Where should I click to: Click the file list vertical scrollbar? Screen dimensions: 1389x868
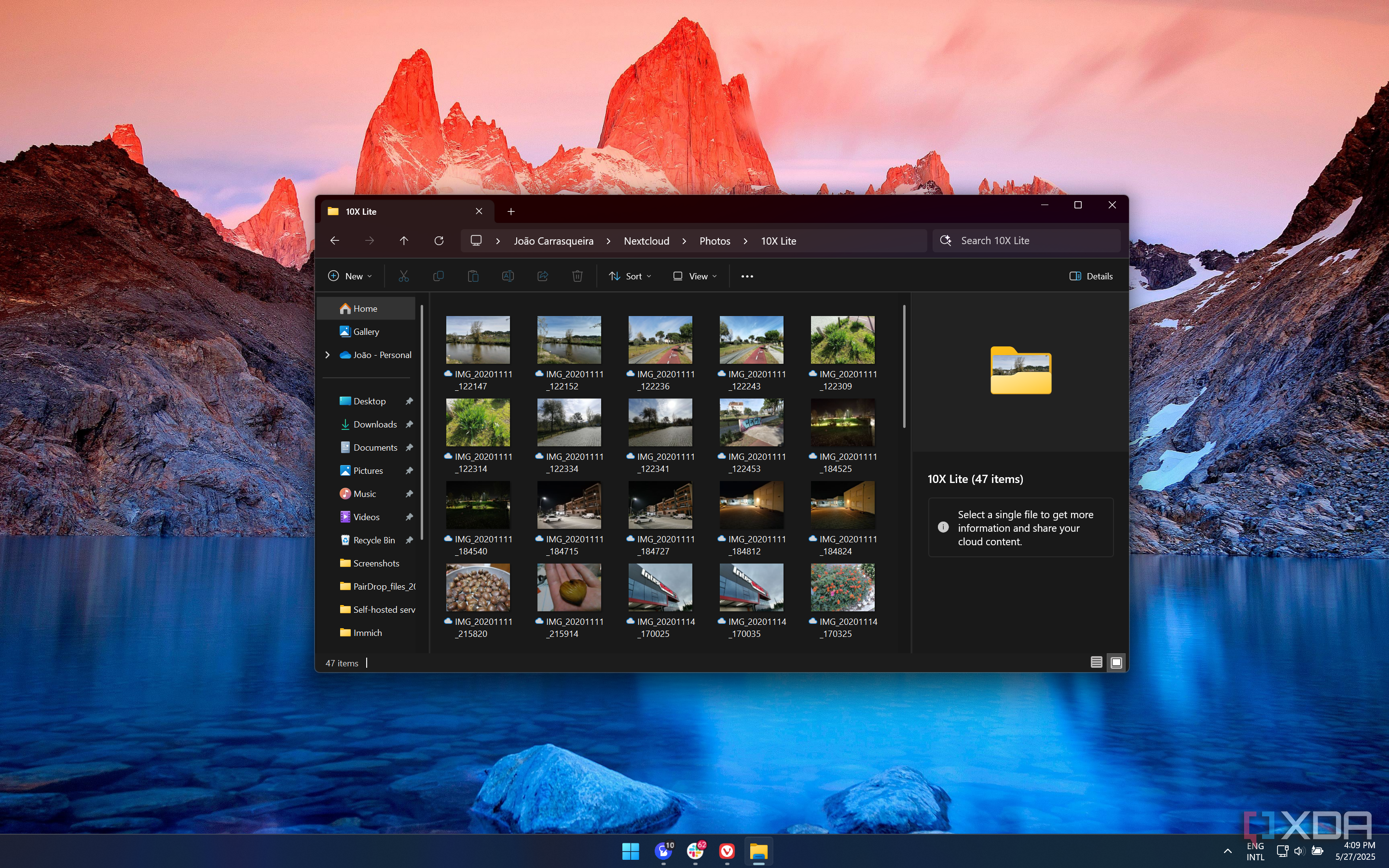coord(904,366)
